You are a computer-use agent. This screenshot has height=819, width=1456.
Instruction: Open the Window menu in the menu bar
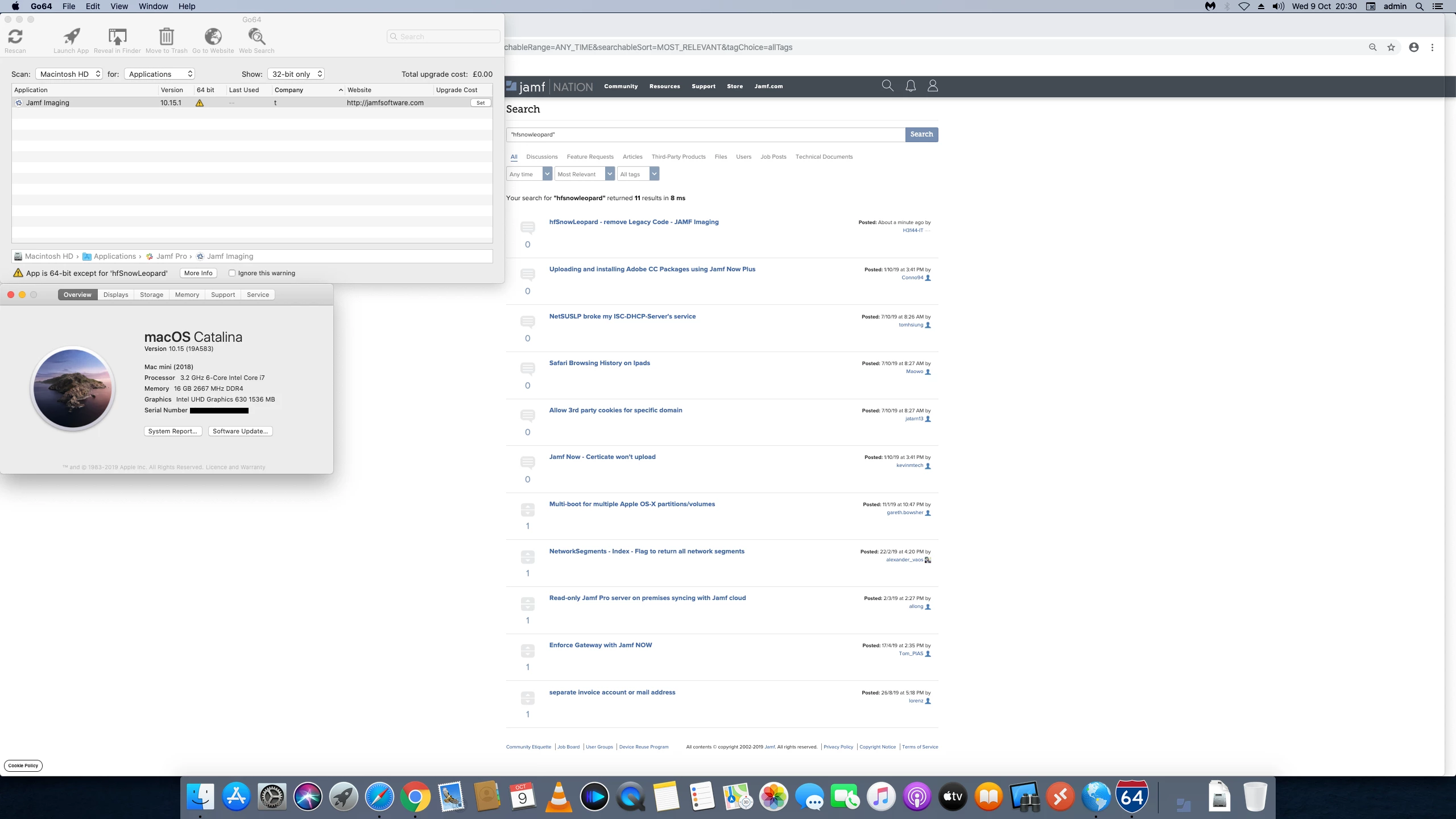tap(153, 6)
